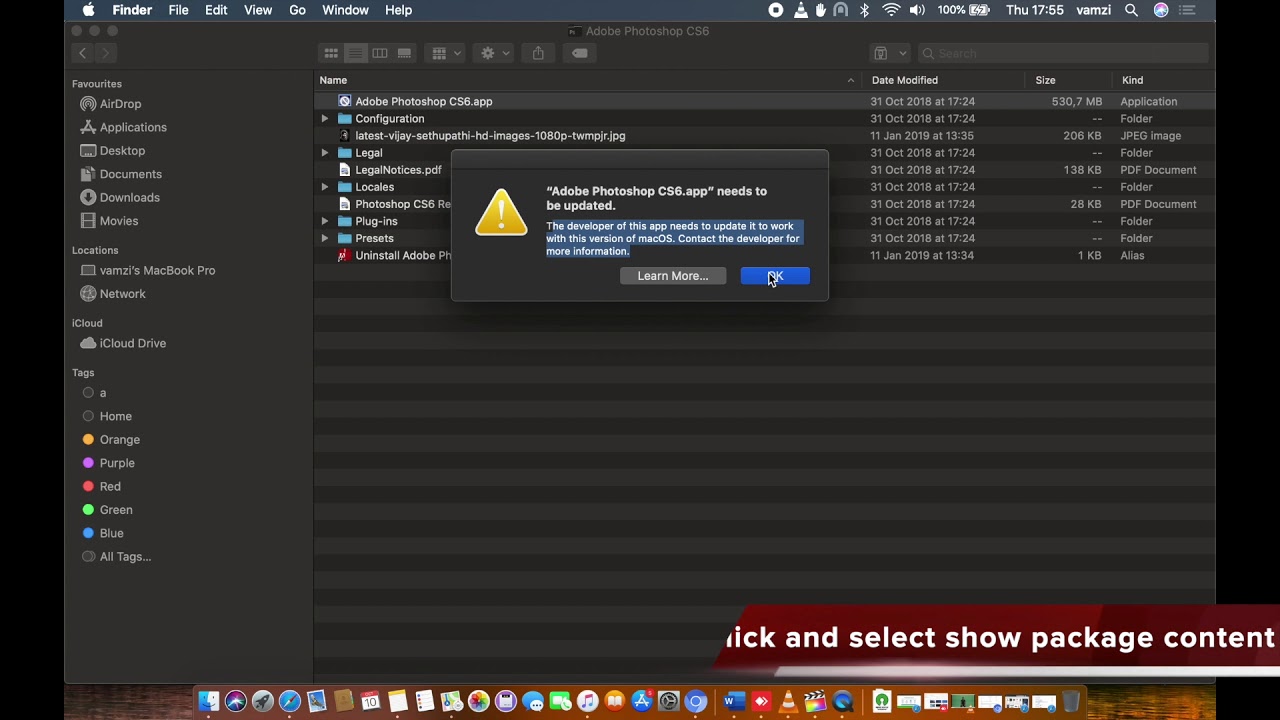The height and width of the screenshot is (720, 1280).
Task: Click the Share button in Finder toolbar
Action: click(x=538, y=53)
